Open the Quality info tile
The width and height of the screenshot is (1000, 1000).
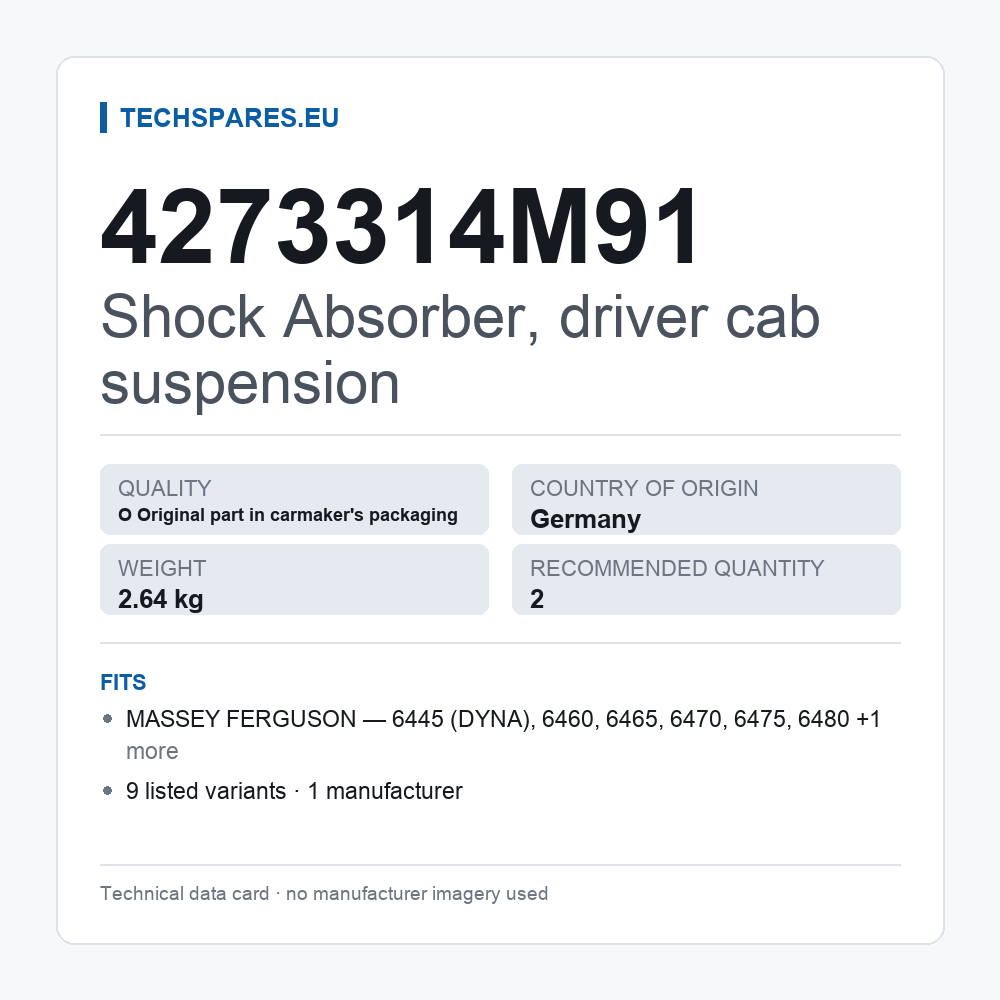pyautogui.click(x=295, y=499)
